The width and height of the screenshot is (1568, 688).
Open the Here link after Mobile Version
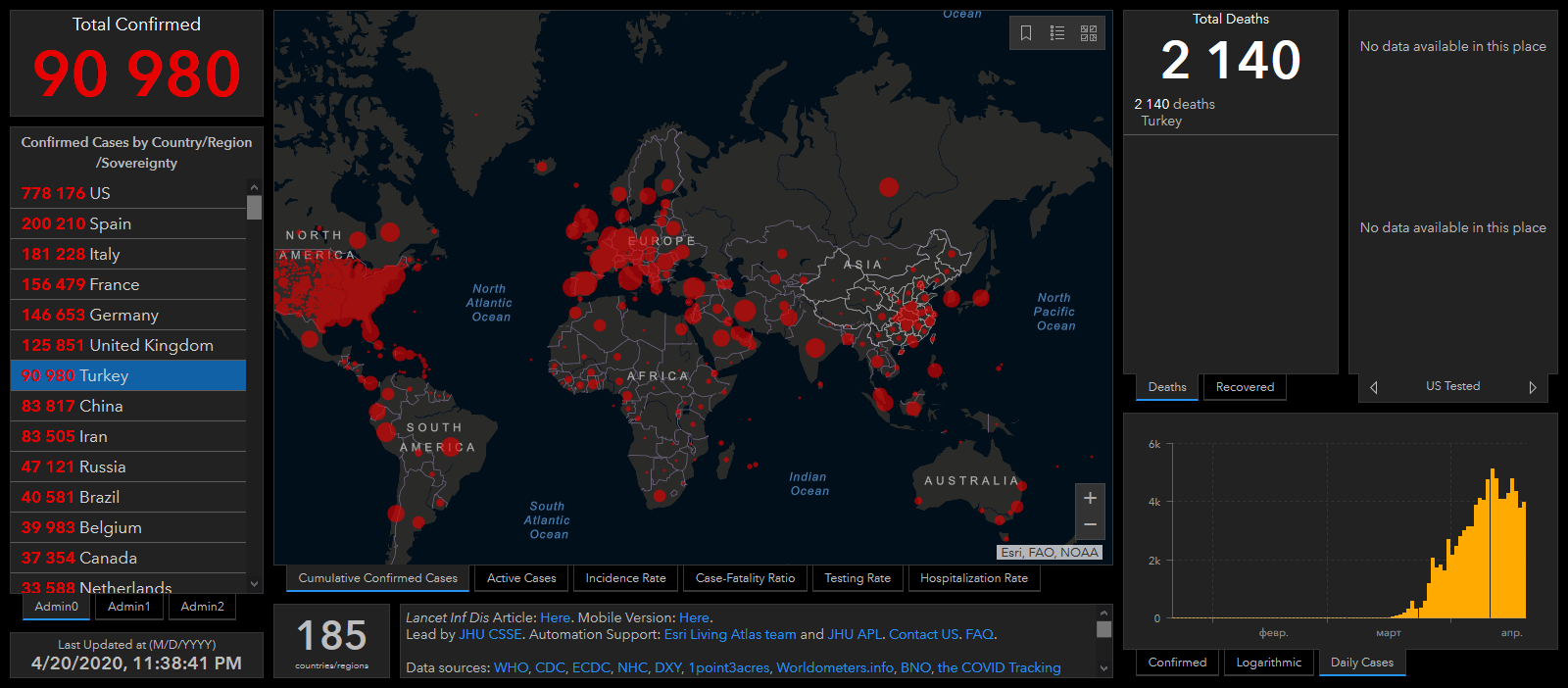pos(694,617)
